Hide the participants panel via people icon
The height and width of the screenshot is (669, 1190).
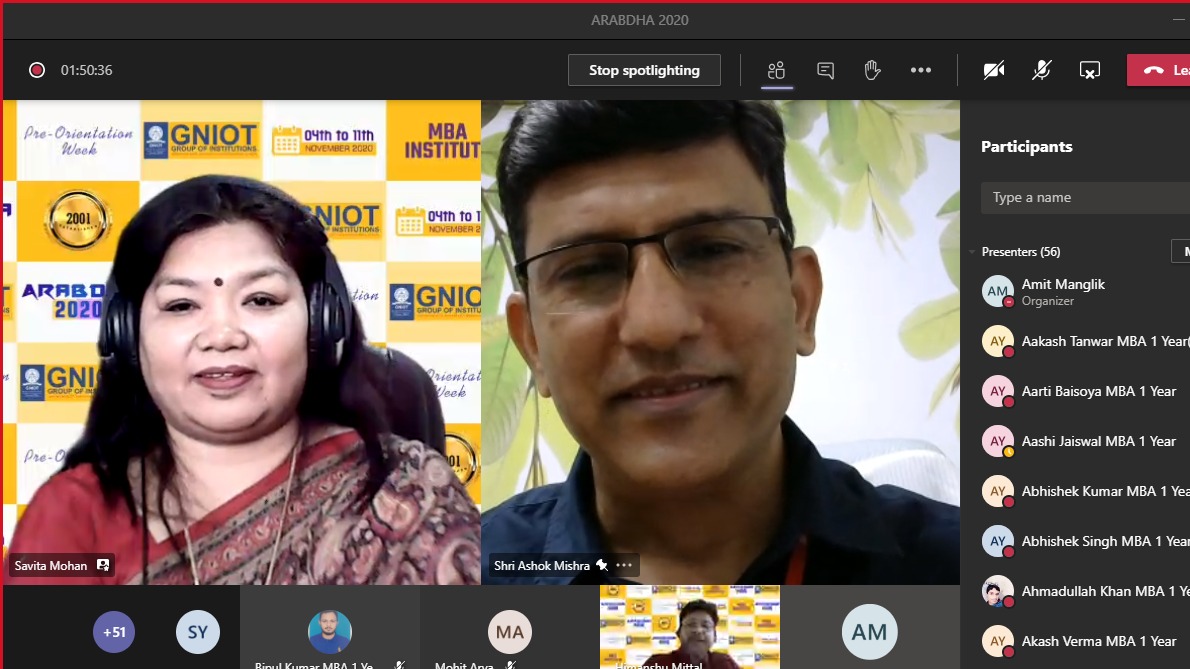[x=776, y=70]
